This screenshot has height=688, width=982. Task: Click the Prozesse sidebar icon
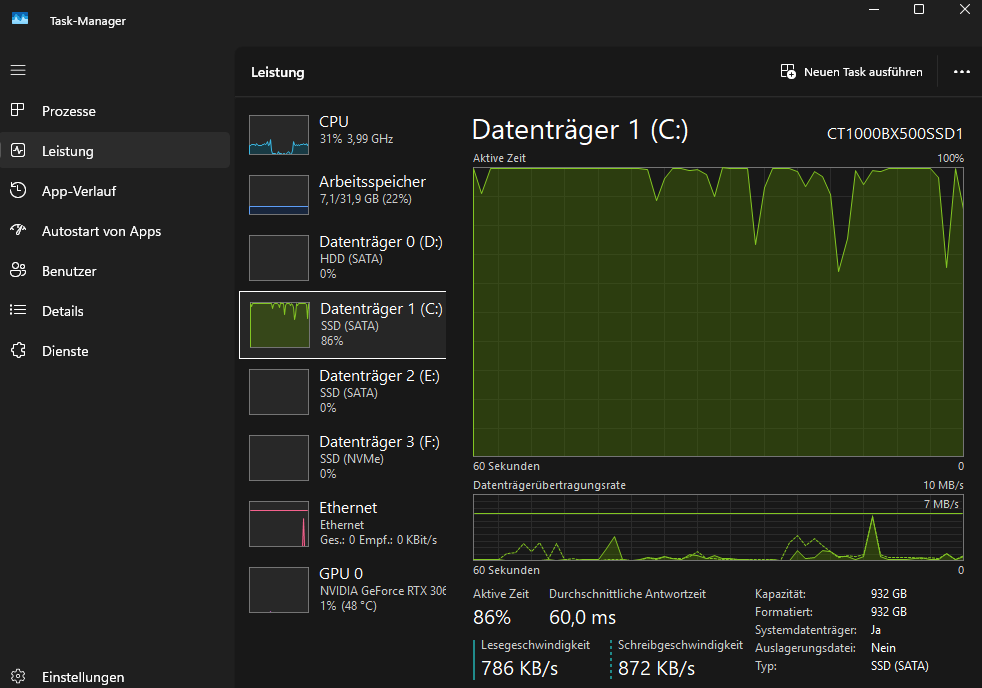coord(18,110)
